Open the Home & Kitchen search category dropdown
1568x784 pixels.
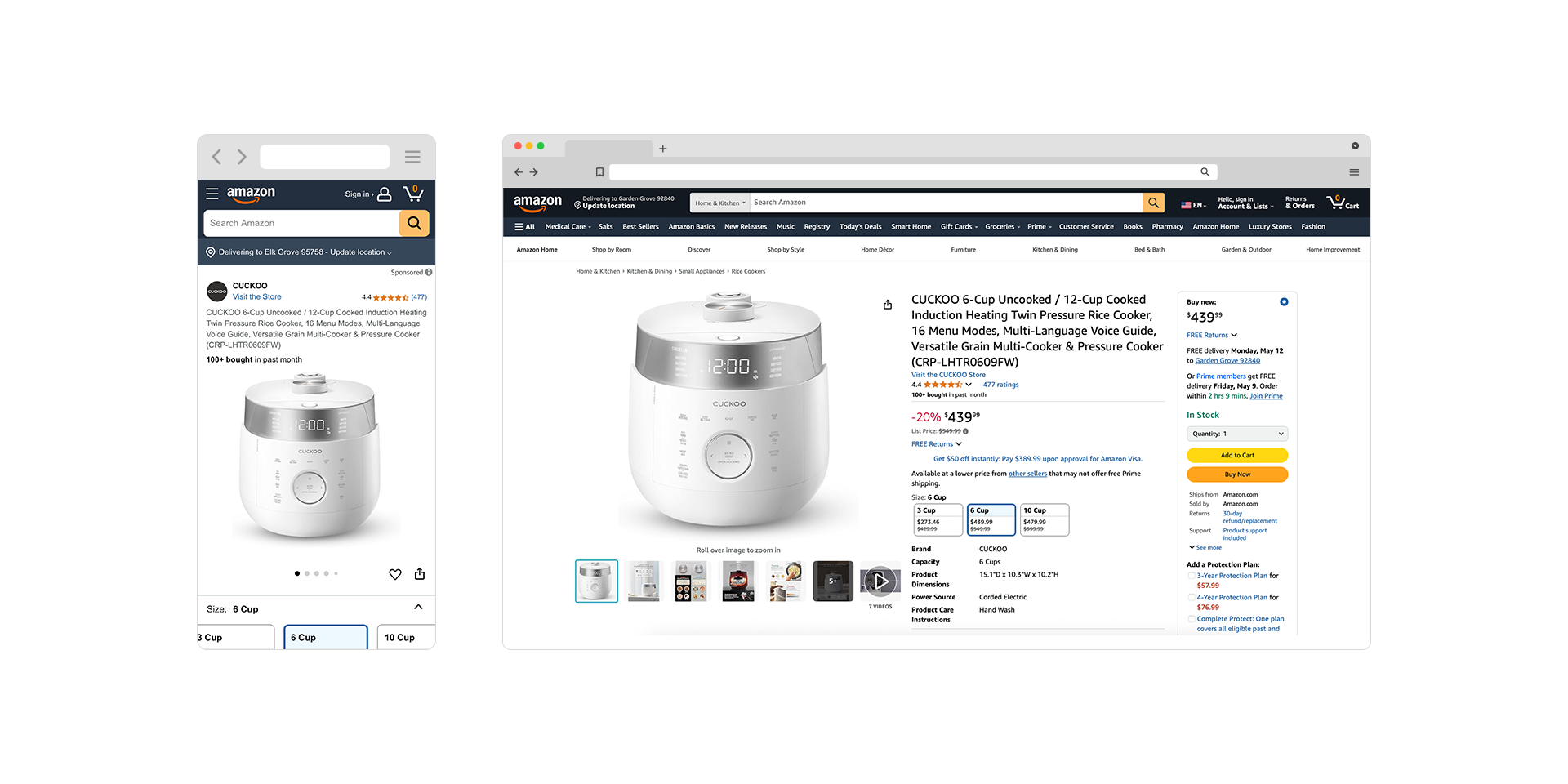click(x=720, y=203)
